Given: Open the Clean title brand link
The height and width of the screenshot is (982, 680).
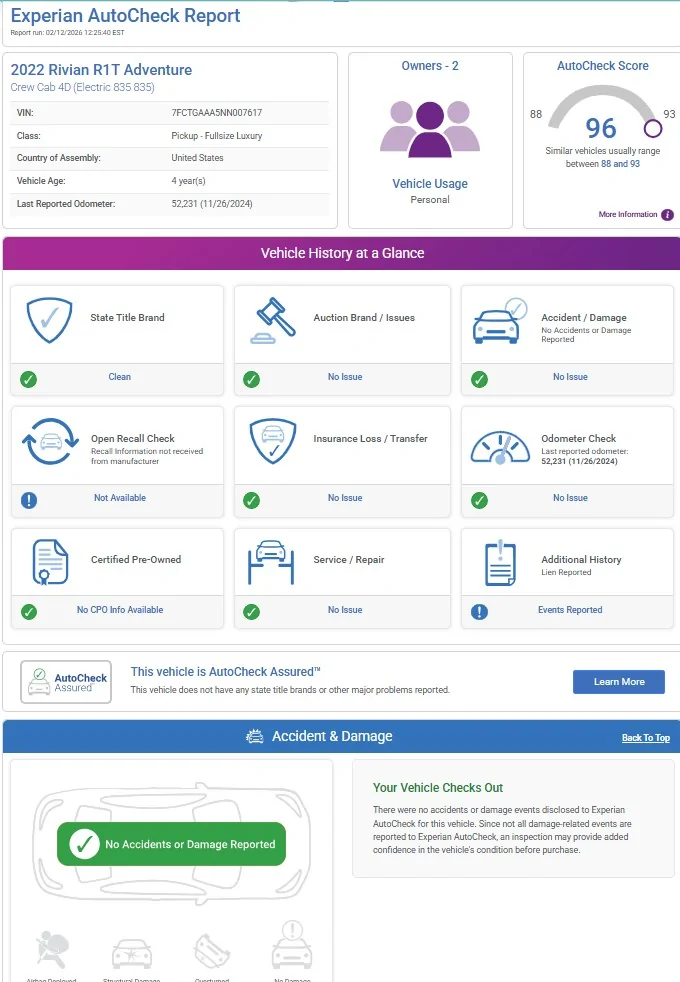Looking at the screenshot, I should (x=120, y=376).
